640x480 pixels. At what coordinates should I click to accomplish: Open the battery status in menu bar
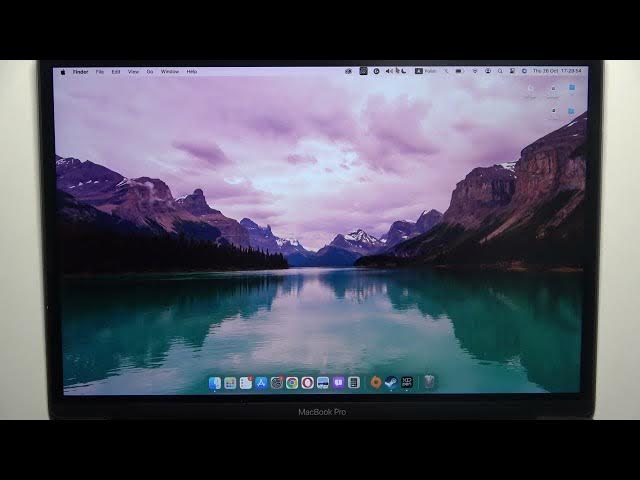click(459, 71)
